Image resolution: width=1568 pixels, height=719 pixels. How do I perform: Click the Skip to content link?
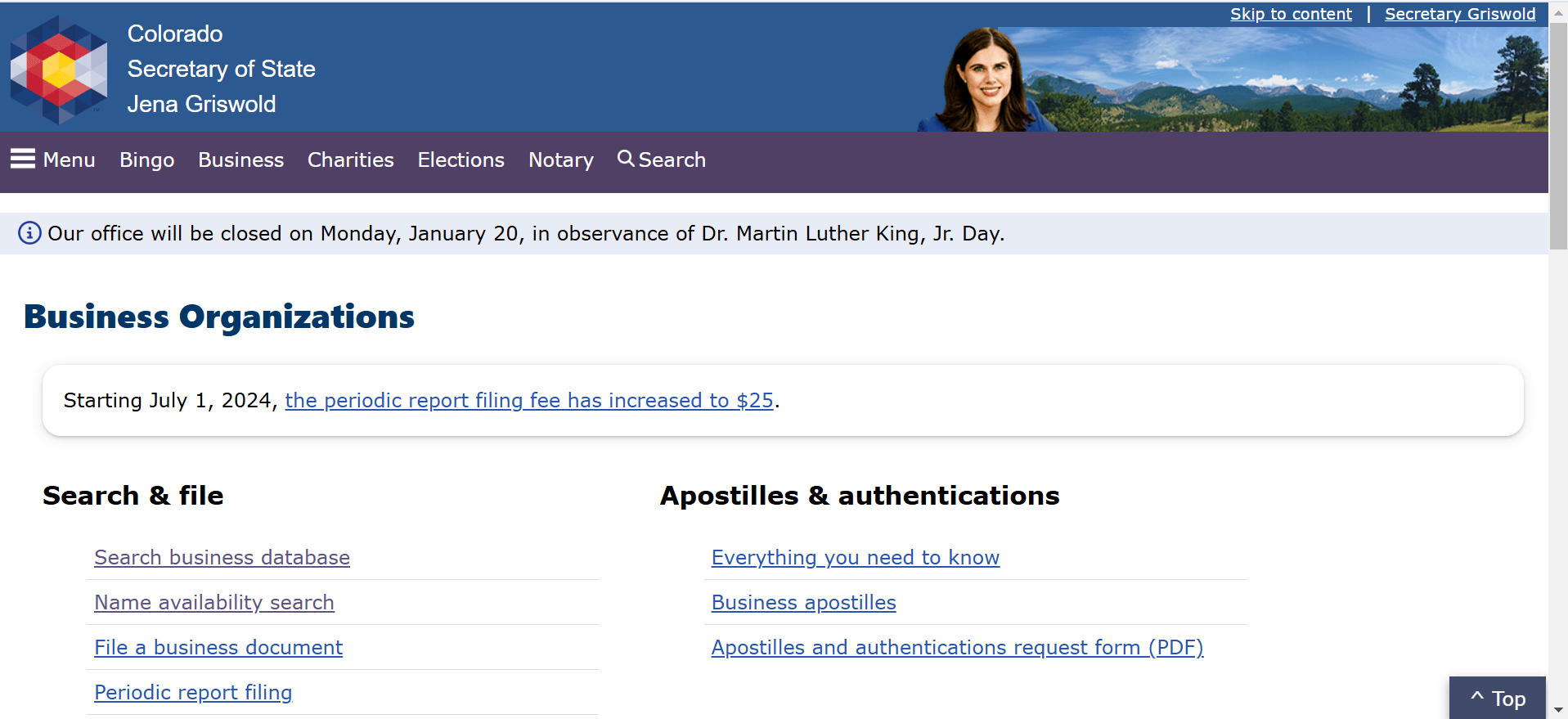[1291, 14]
